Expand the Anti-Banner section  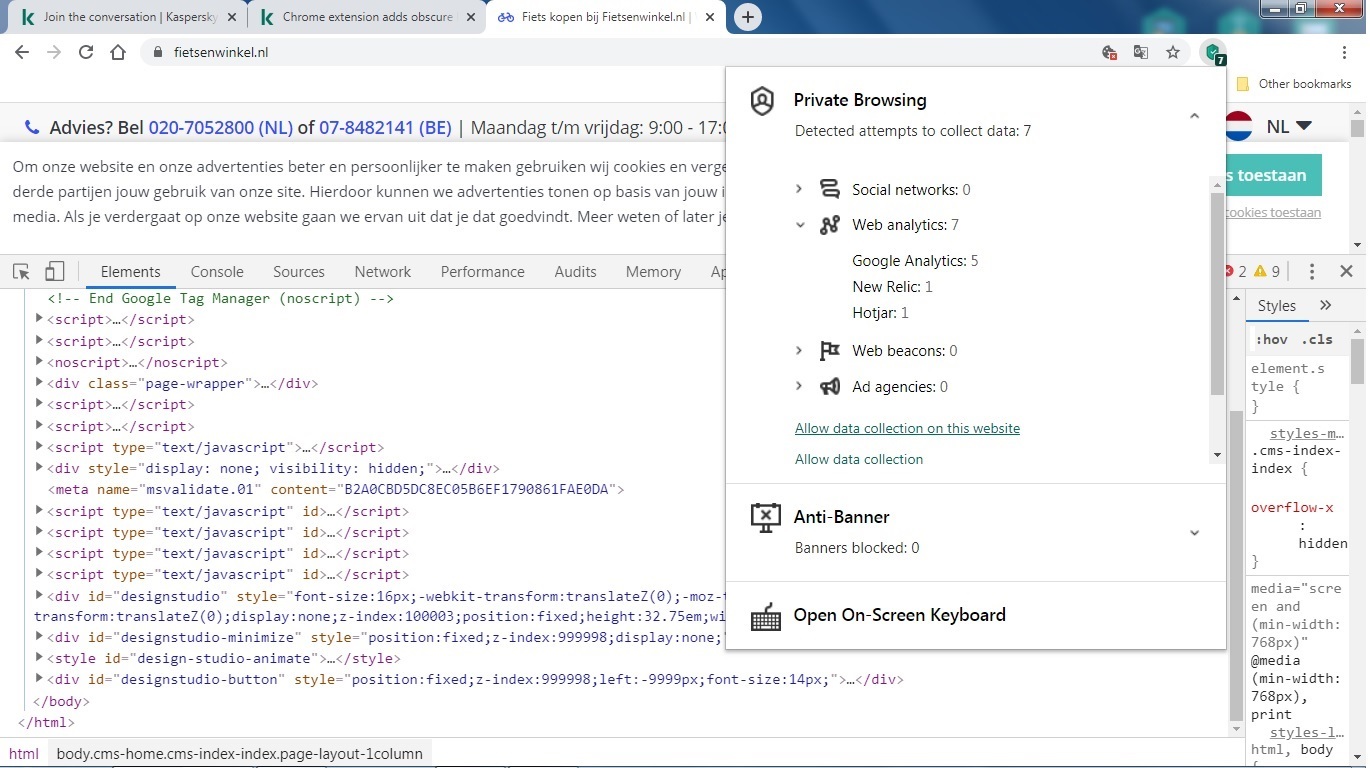(x=1193, y=532)
